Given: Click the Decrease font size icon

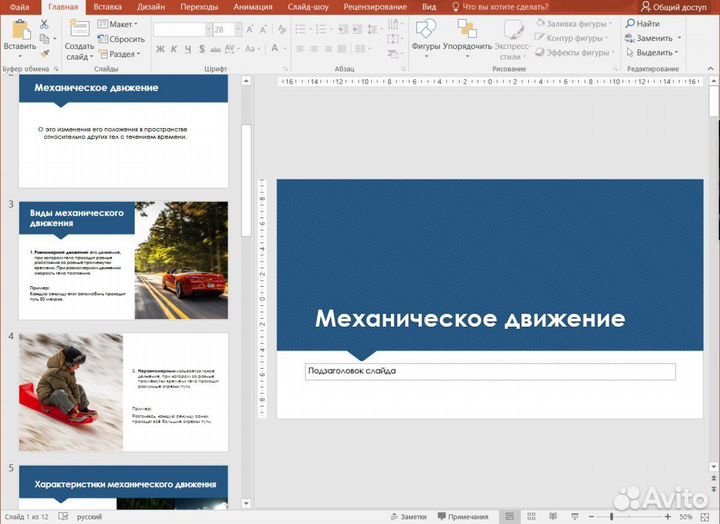Looking at the screenshot, I should [x=264, y=30].
